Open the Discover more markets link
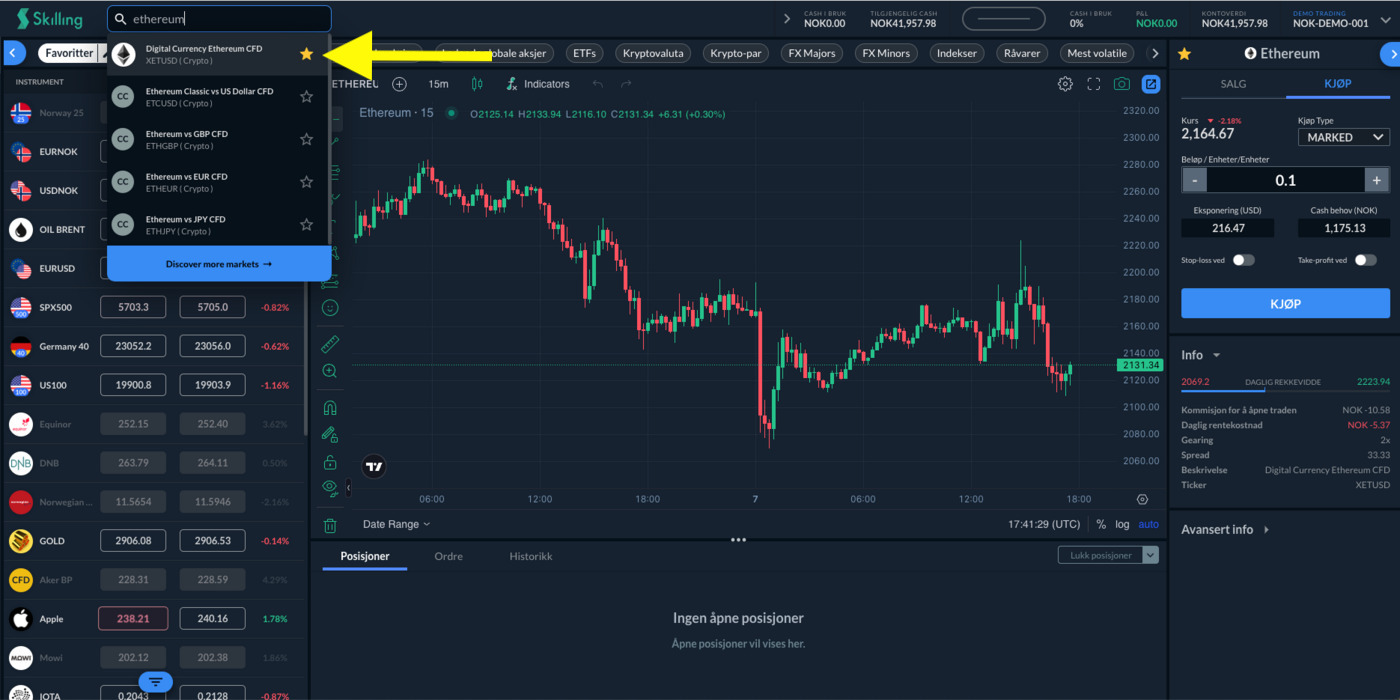Image resolution: width=1400 pixels, height=700 pixels. click(219, 264)
